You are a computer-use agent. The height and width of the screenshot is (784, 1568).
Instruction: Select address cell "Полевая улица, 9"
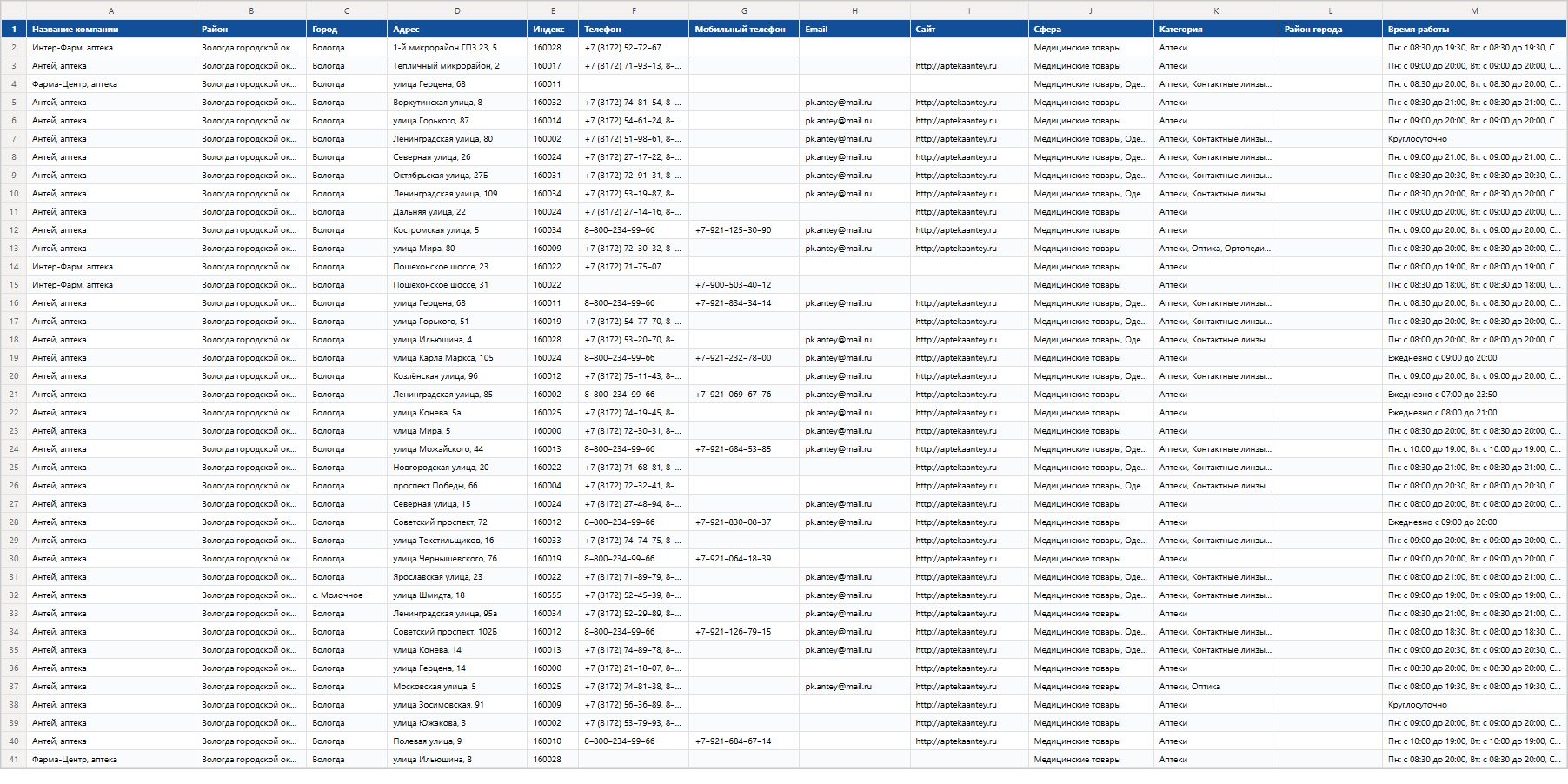[457, 741]
